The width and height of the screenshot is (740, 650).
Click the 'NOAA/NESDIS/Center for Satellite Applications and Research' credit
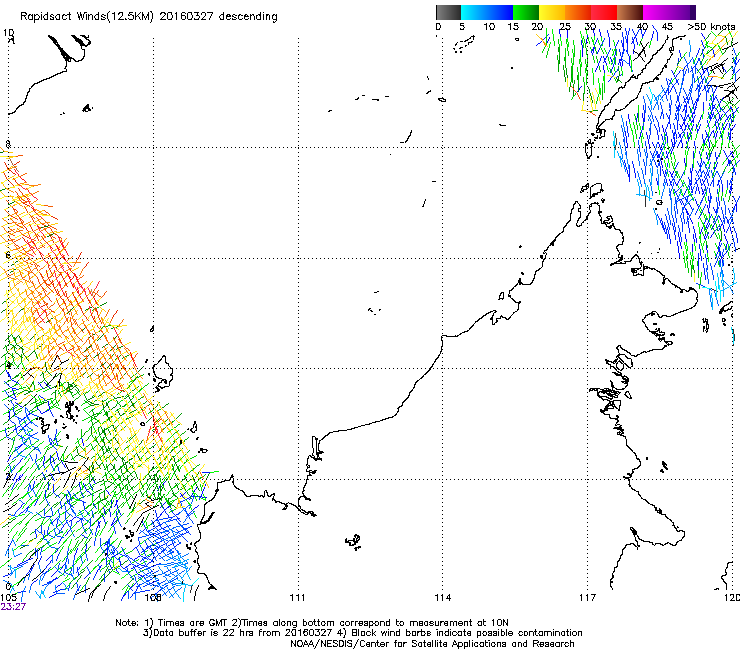tap(432, 644)
